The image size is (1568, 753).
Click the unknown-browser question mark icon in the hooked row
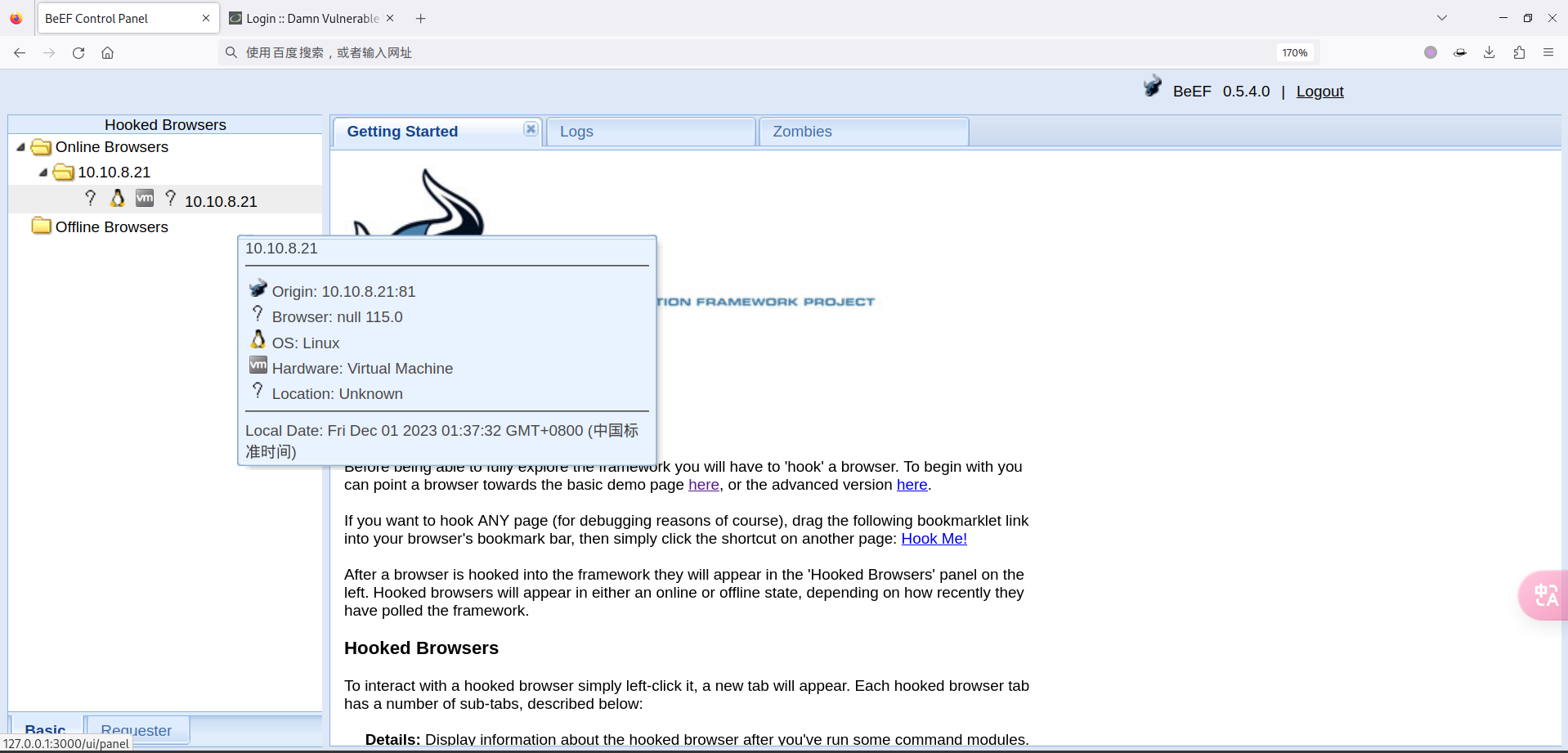click(x=91, y=198)
